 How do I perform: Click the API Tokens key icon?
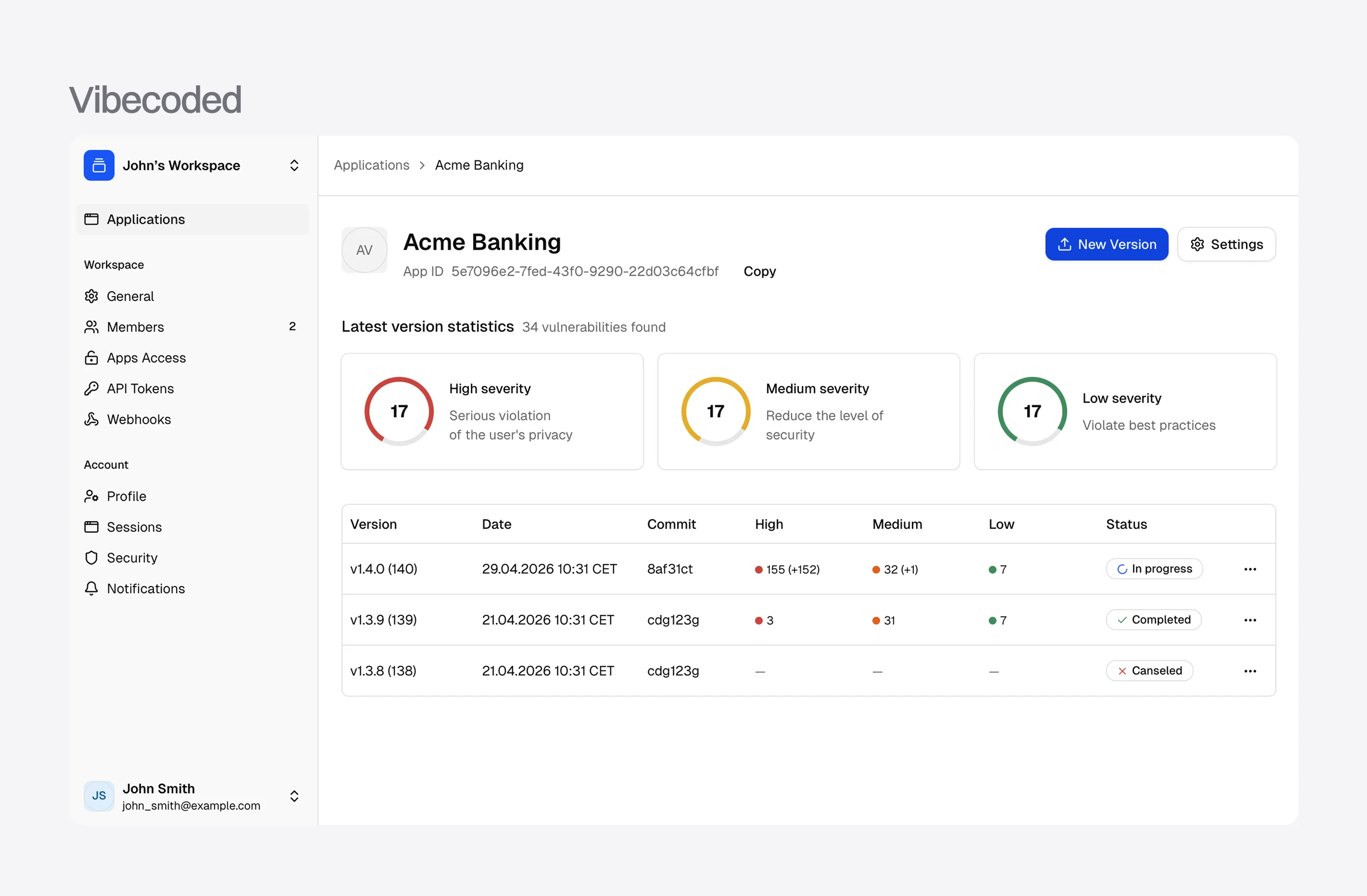[91, 389]
